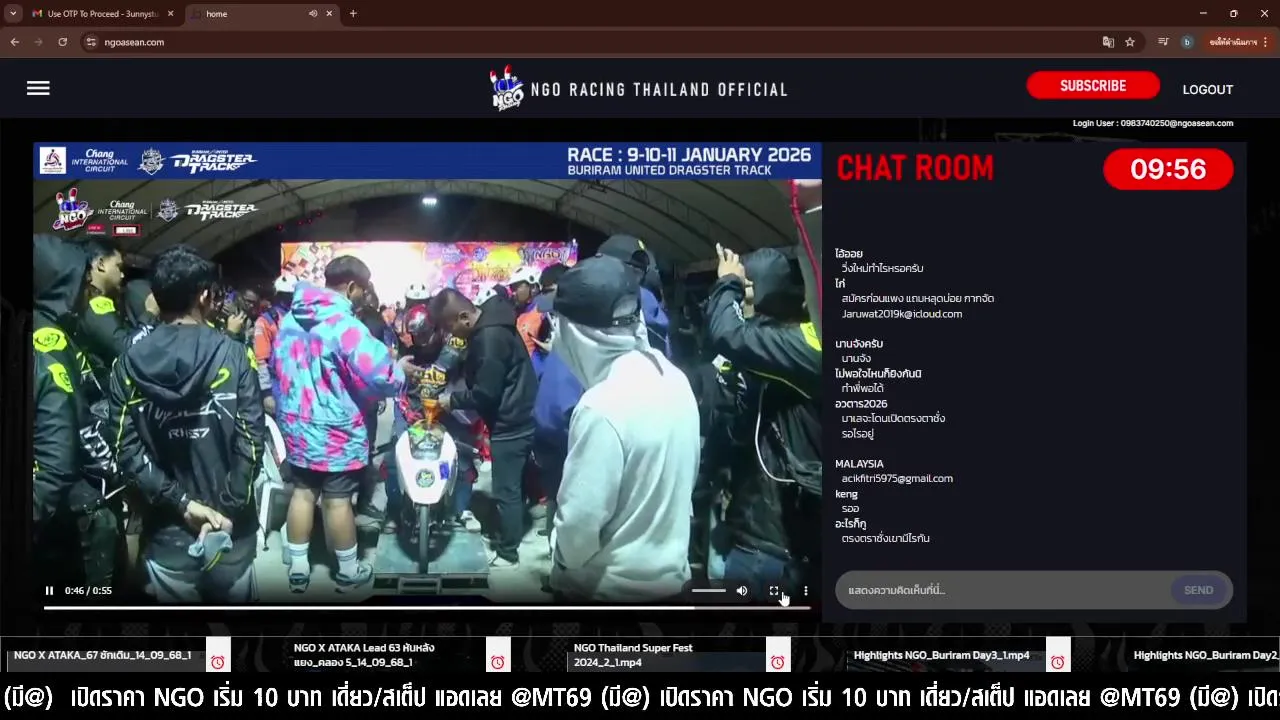Go back in browser history
Screen dimensions: 1280x720
tap(15, 42)
